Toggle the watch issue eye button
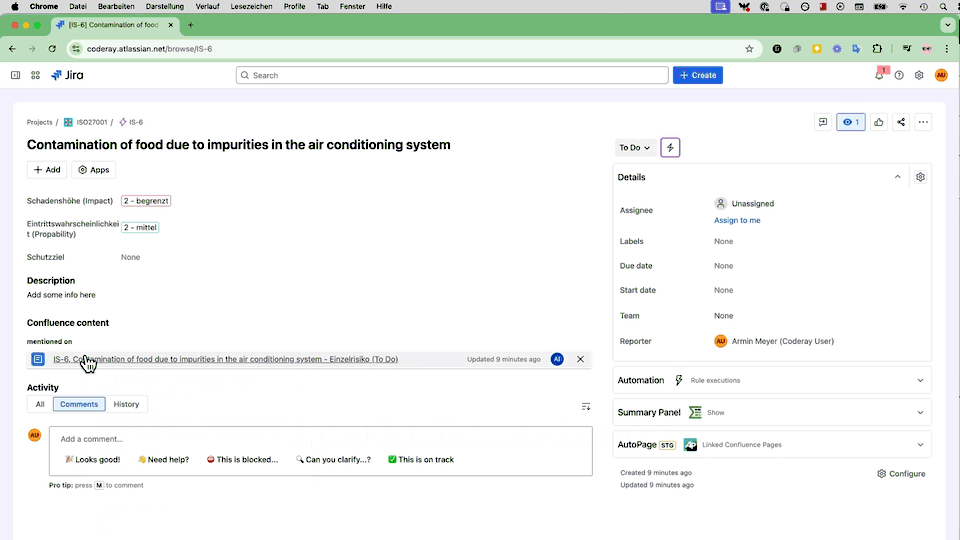 (851, 122)
